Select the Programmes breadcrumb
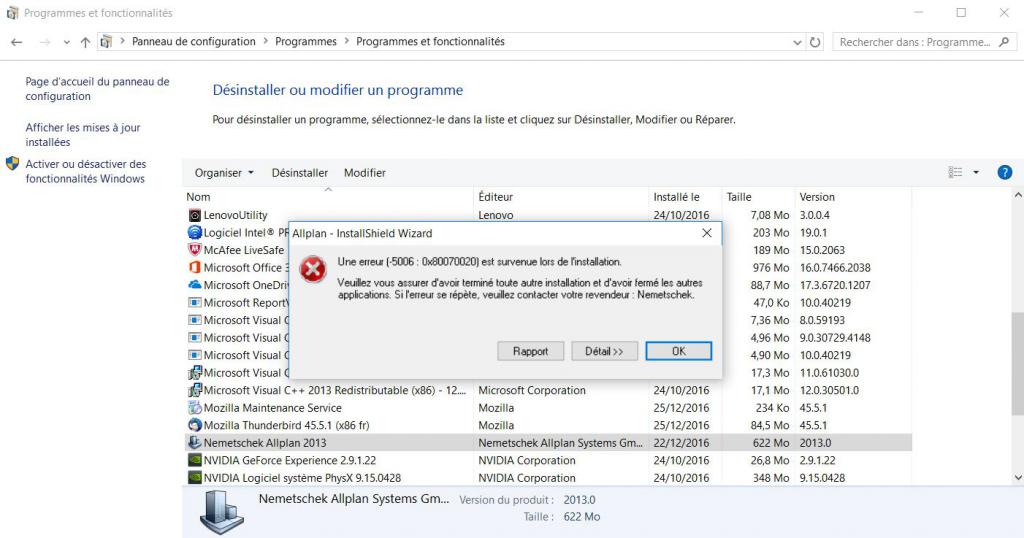Image resolution: width=1024 pixels, height=538 pixels. 306,41
